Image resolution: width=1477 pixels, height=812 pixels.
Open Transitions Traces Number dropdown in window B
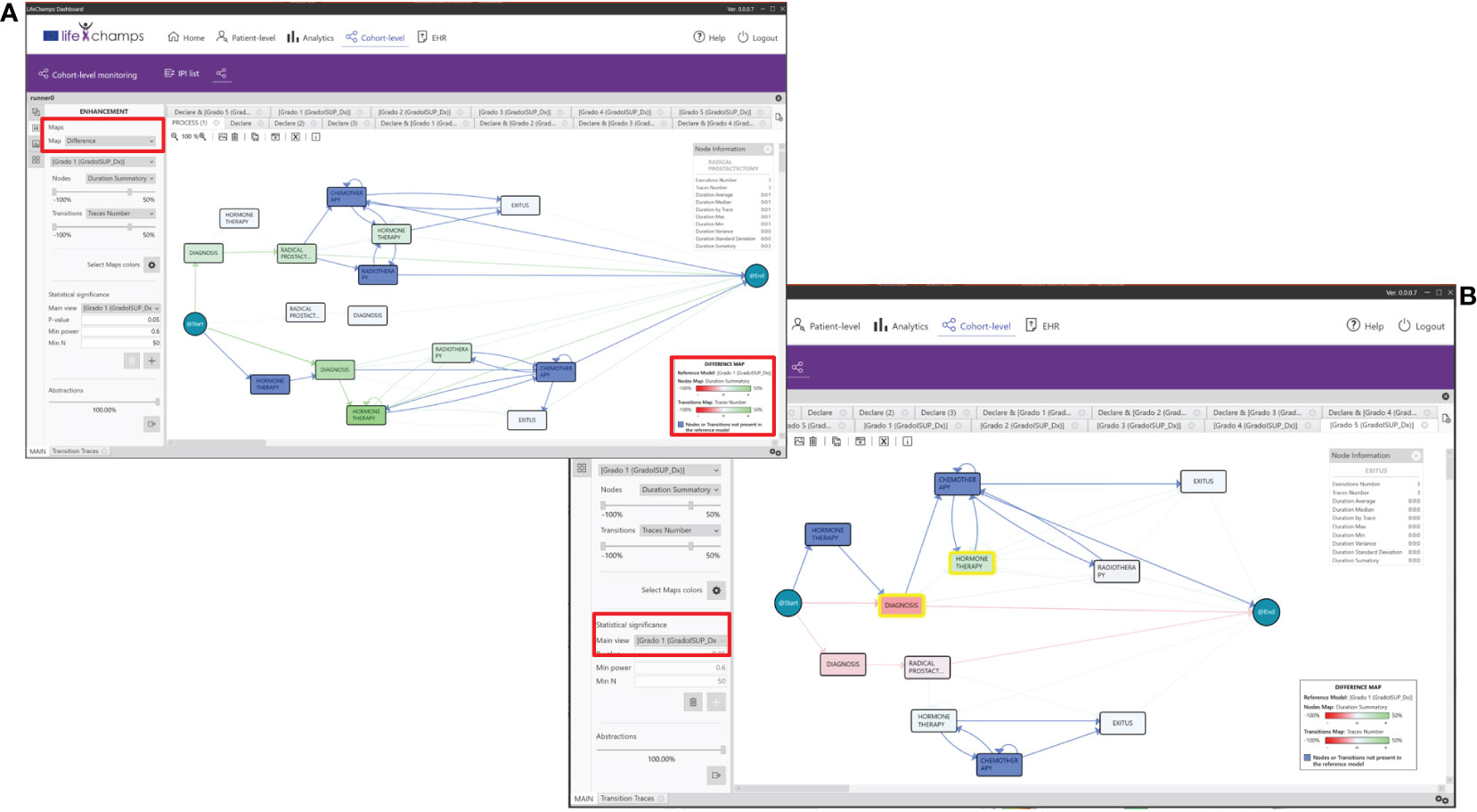680,531
